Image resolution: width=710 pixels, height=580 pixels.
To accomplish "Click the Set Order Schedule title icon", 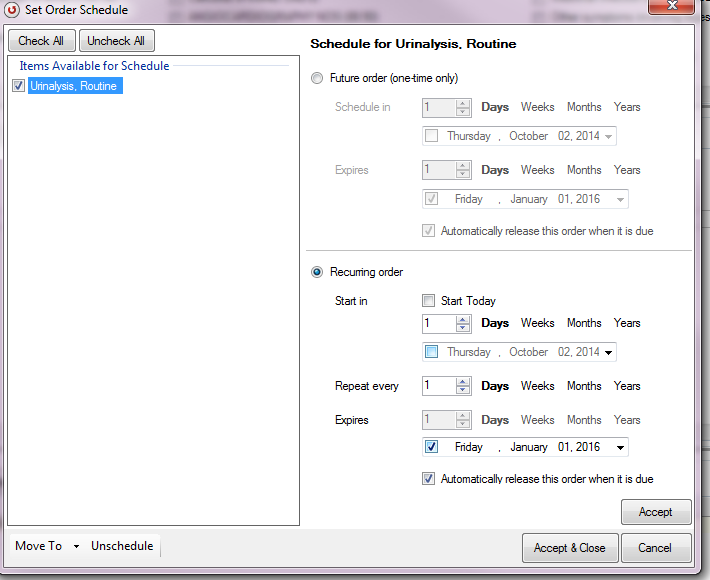I will click(12, 10).
